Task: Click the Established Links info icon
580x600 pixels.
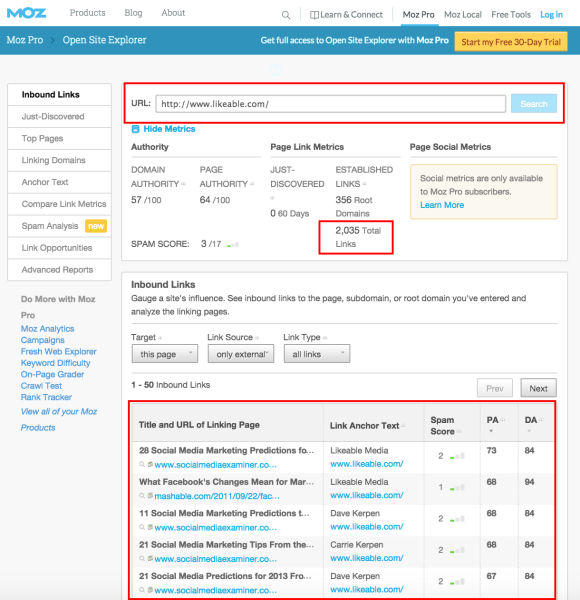Action: (x=365, y=184)
